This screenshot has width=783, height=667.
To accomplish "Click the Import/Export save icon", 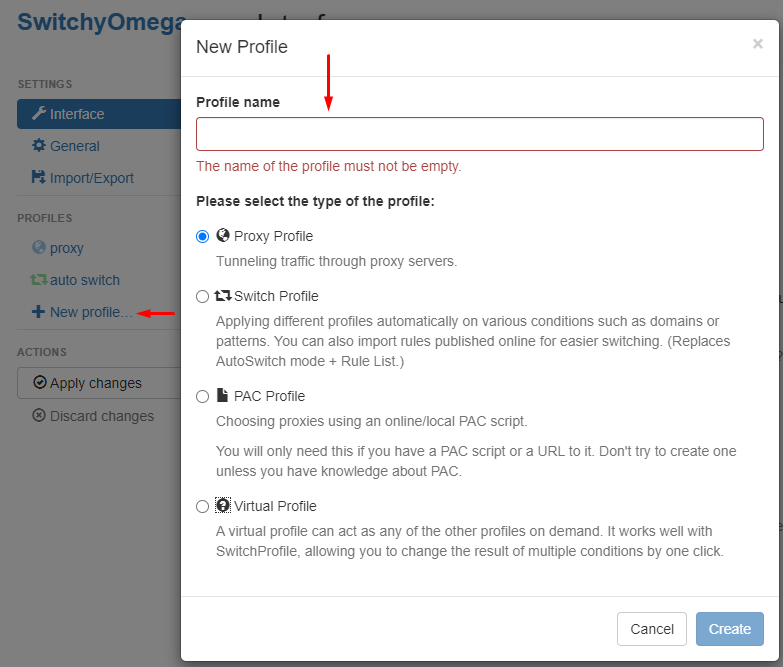I will (38, 177).
